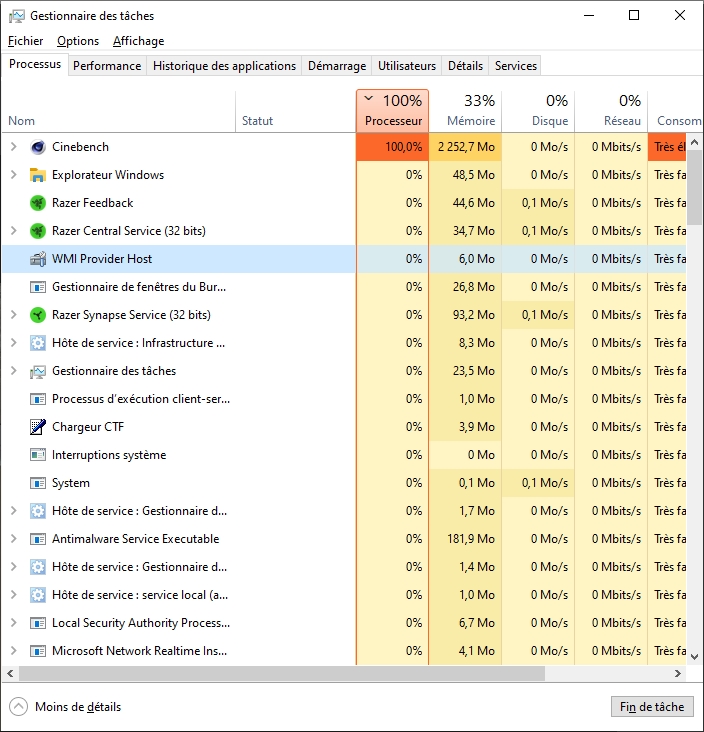Image resolution: width=704 pixels, height=732 pixels.
Task: Switch to the Performance tab
Action: pyautogui.click(x=107, y=66)
